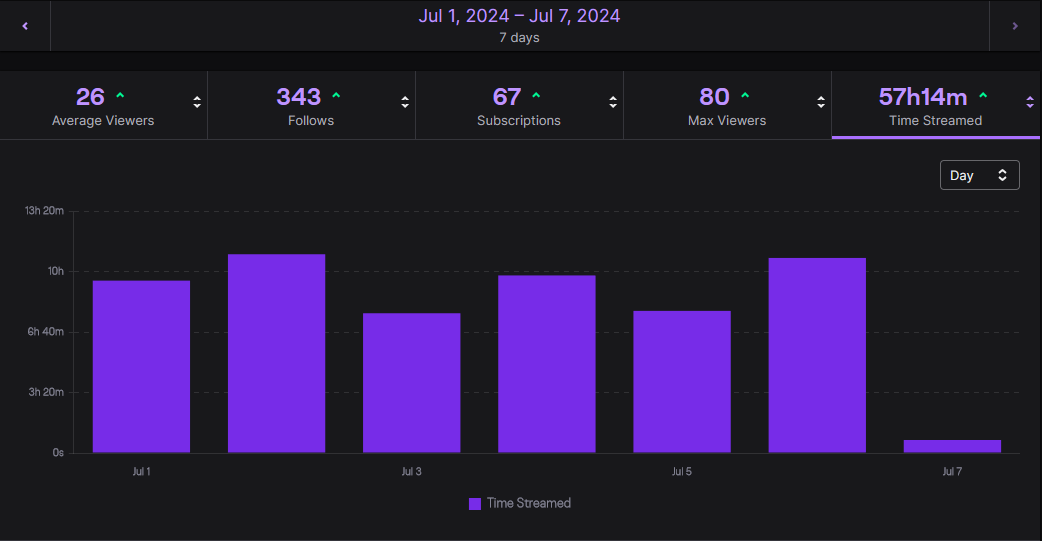The height and width of the screenshot is (541, 1042).
Task: Click the green up arrow next to 26
Action: (120, 96)
